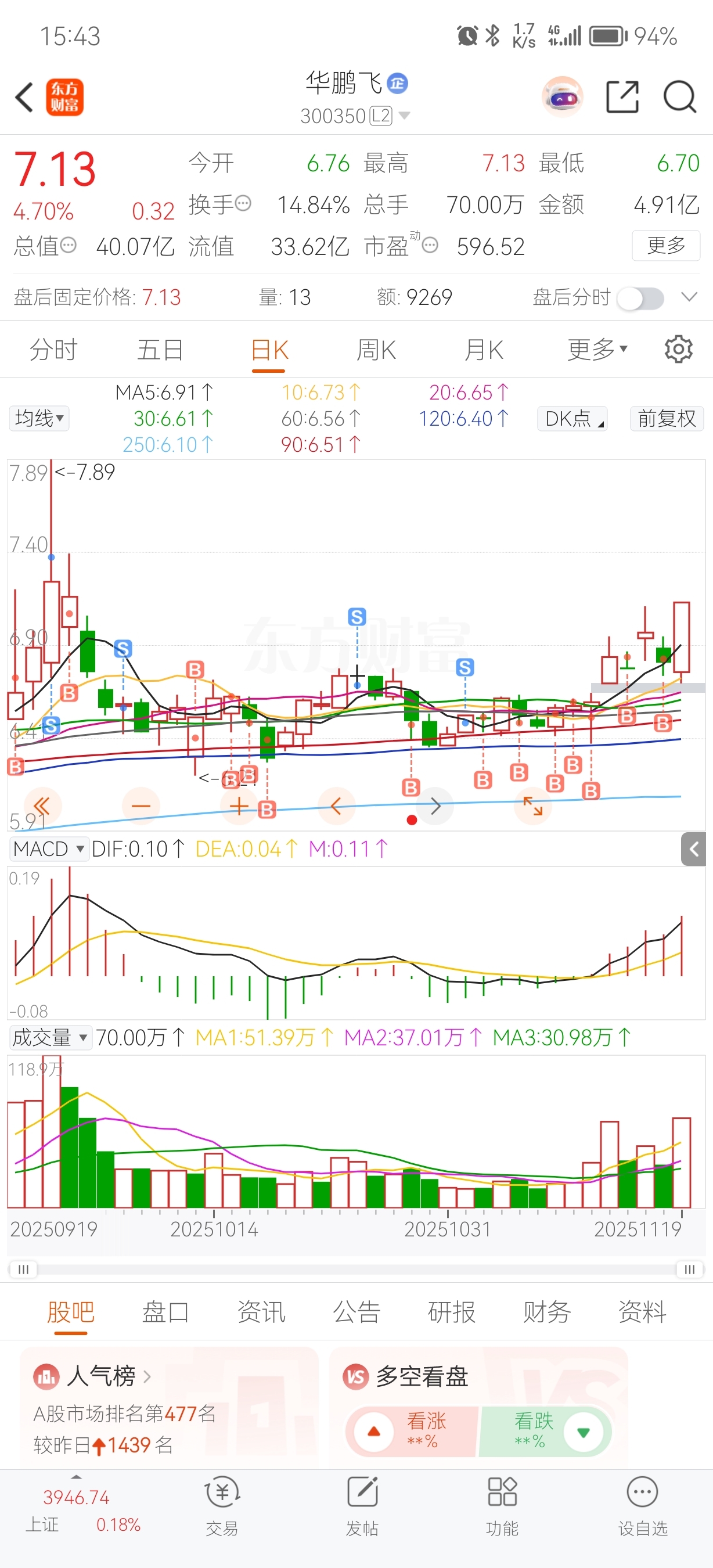
Task: Tap 看跌 bearish vote button
Action: coord(545,1432)
